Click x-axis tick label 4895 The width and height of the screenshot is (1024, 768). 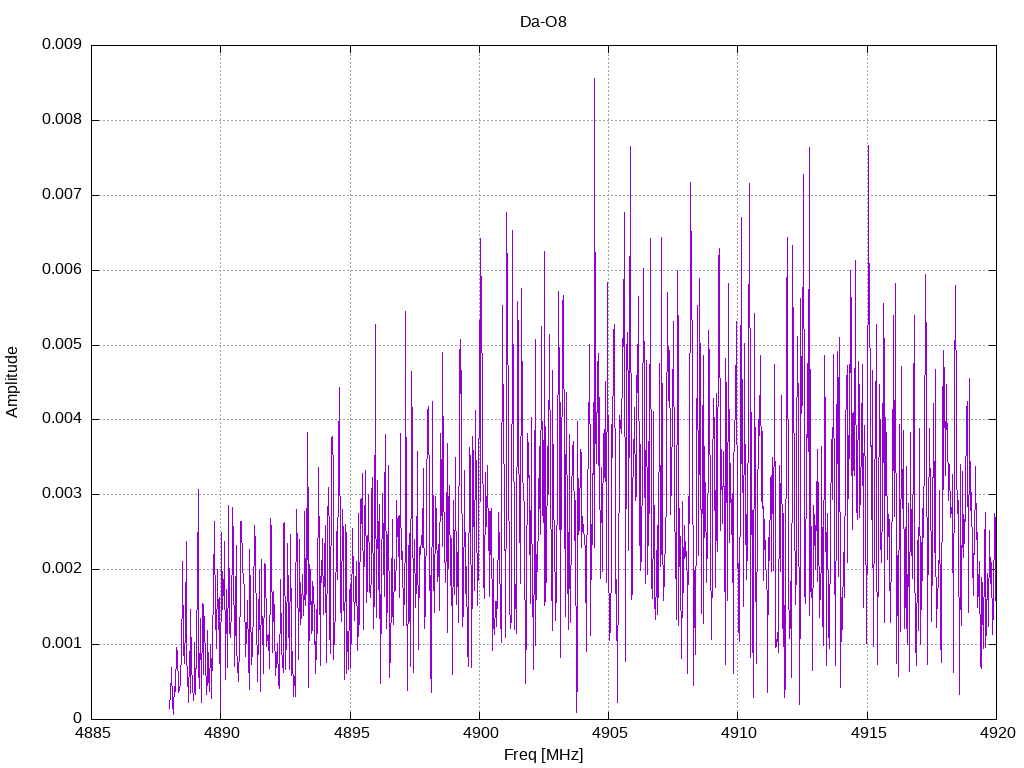(x=351, y=733)
